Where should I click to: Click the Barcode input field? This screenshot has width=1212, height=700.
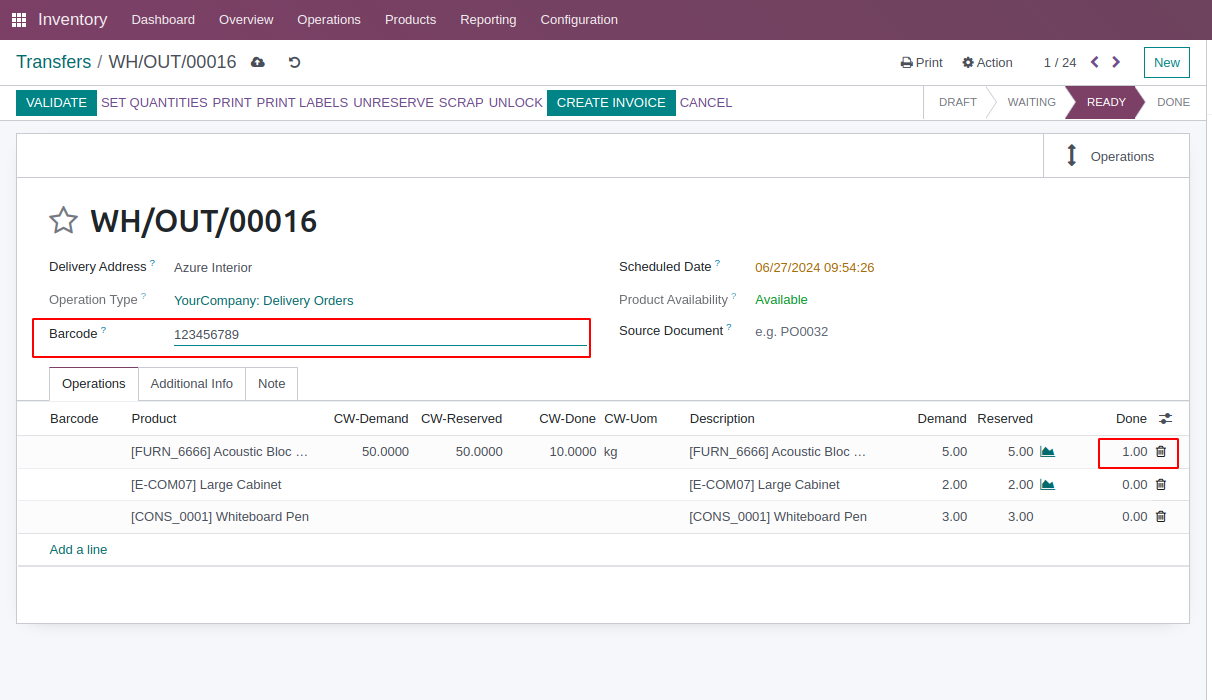pos(379,335)
